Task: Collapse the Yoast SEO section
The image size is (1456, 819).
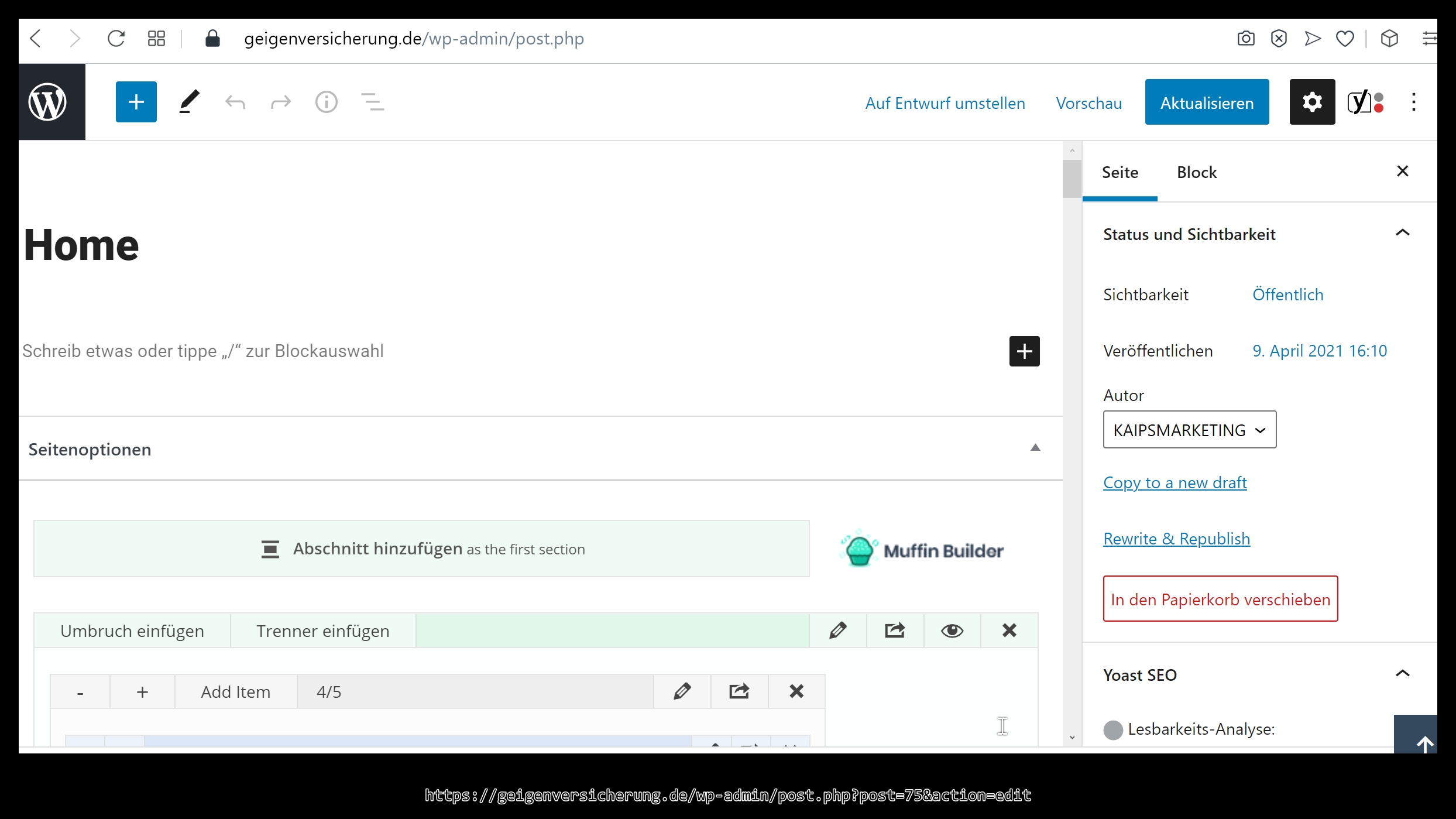Action: coord(1403,674)
